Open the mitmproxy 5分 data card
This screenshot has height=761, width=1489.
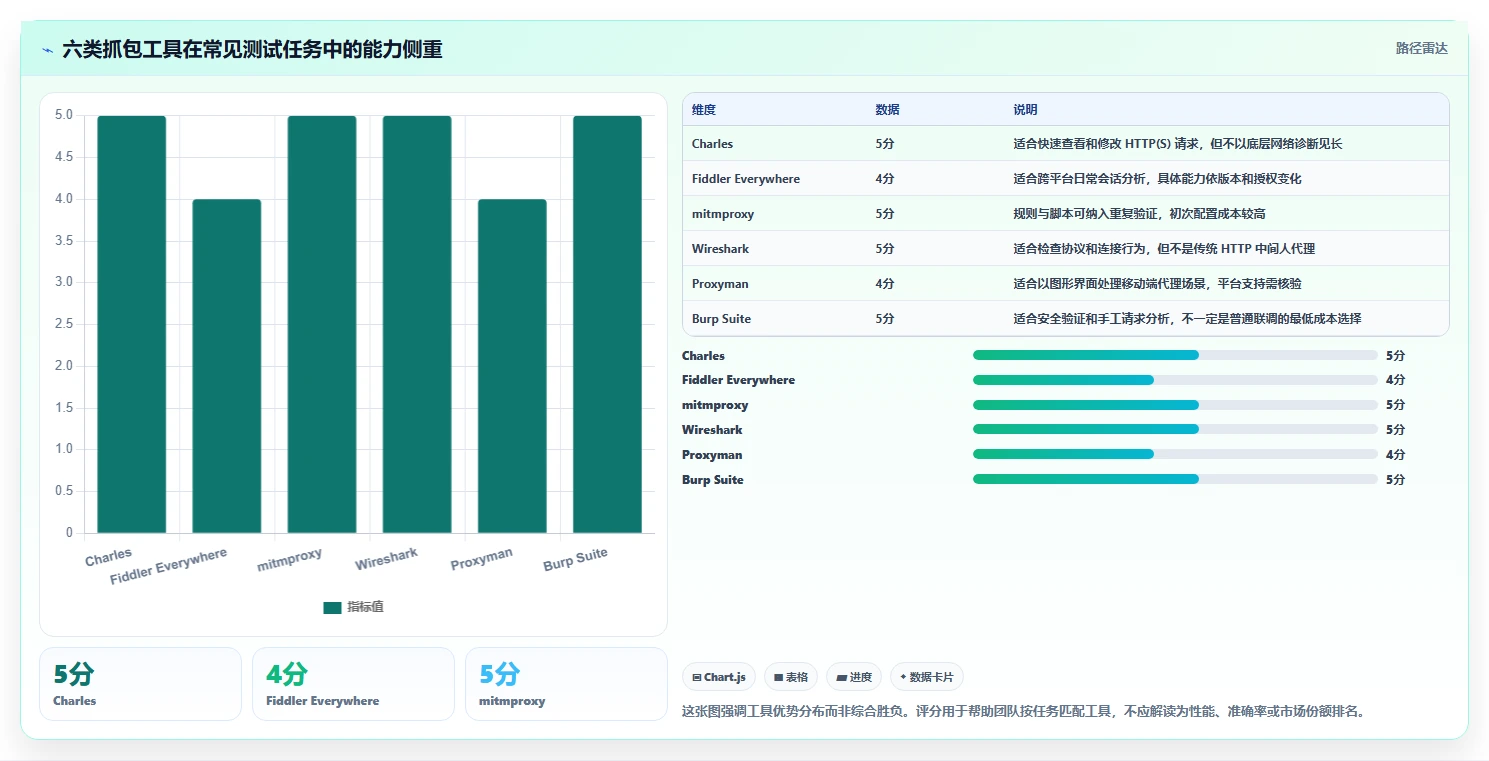(x=566, y=684)
